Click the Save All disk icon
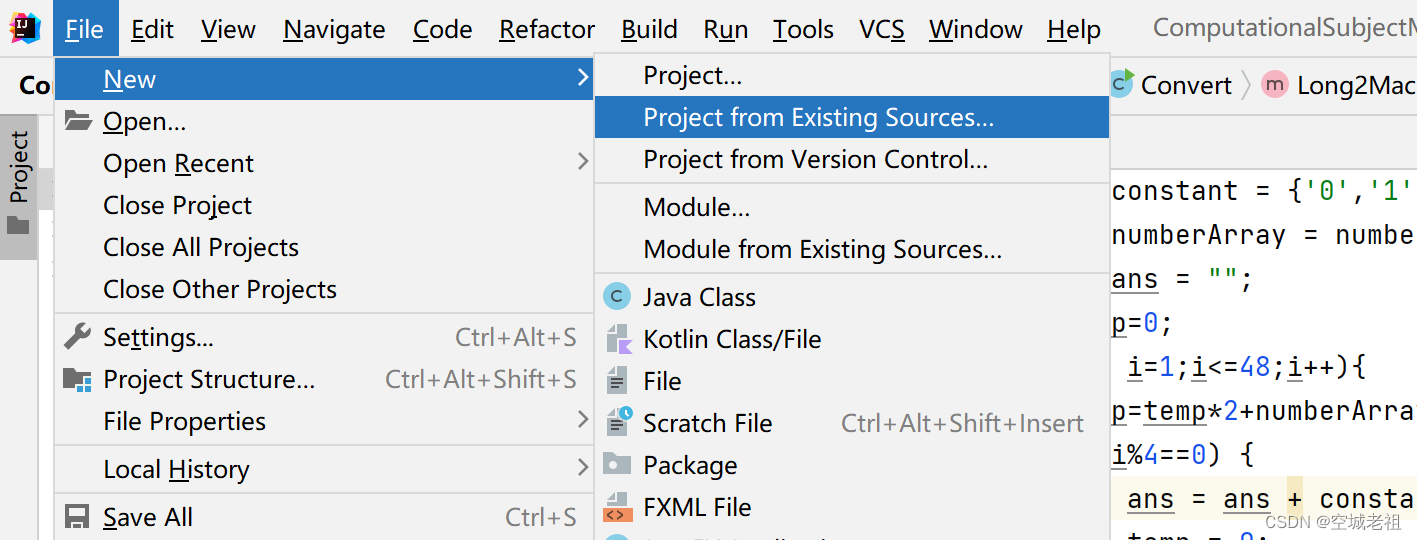The image size is (1417, 540). coord(77,517)
